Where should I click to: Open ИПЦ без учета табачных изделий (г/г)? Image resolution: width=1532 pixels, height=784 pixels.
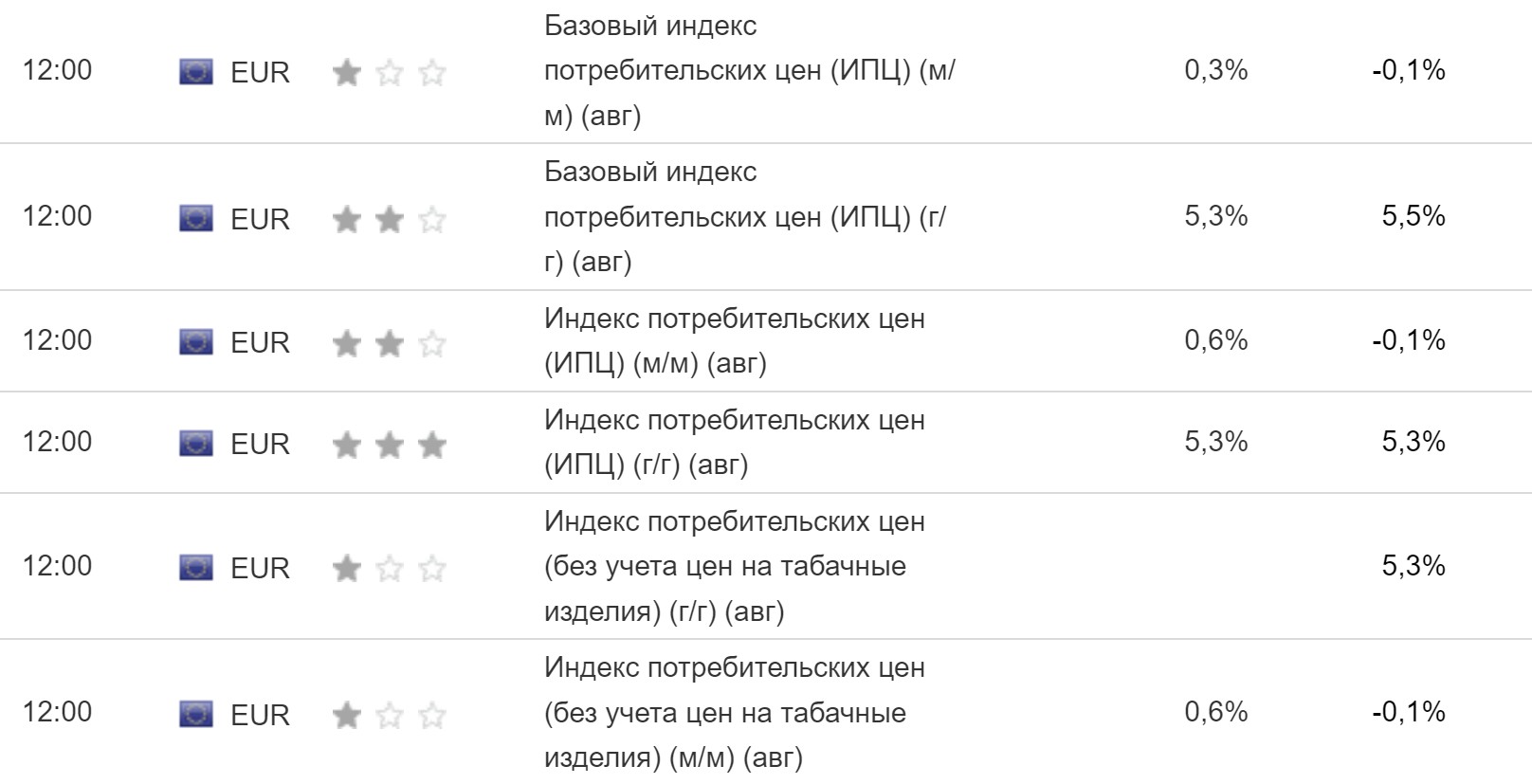click(734, 566)
